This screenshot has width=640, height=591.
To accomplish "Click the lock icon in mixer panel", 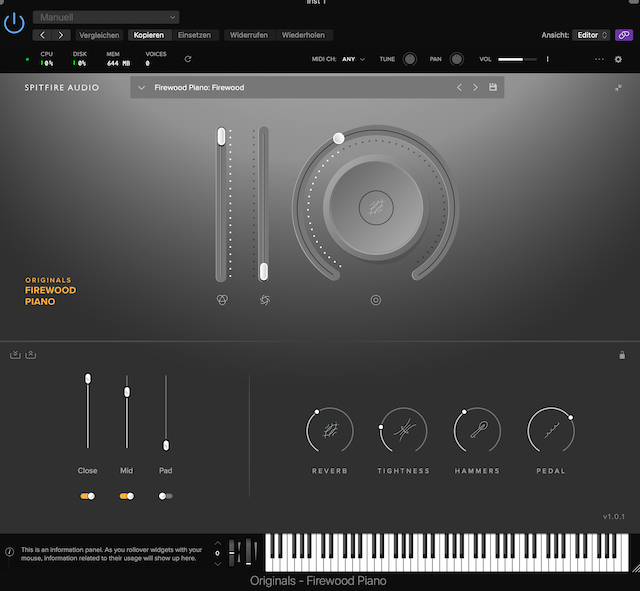I will click(x=622, y=355).
